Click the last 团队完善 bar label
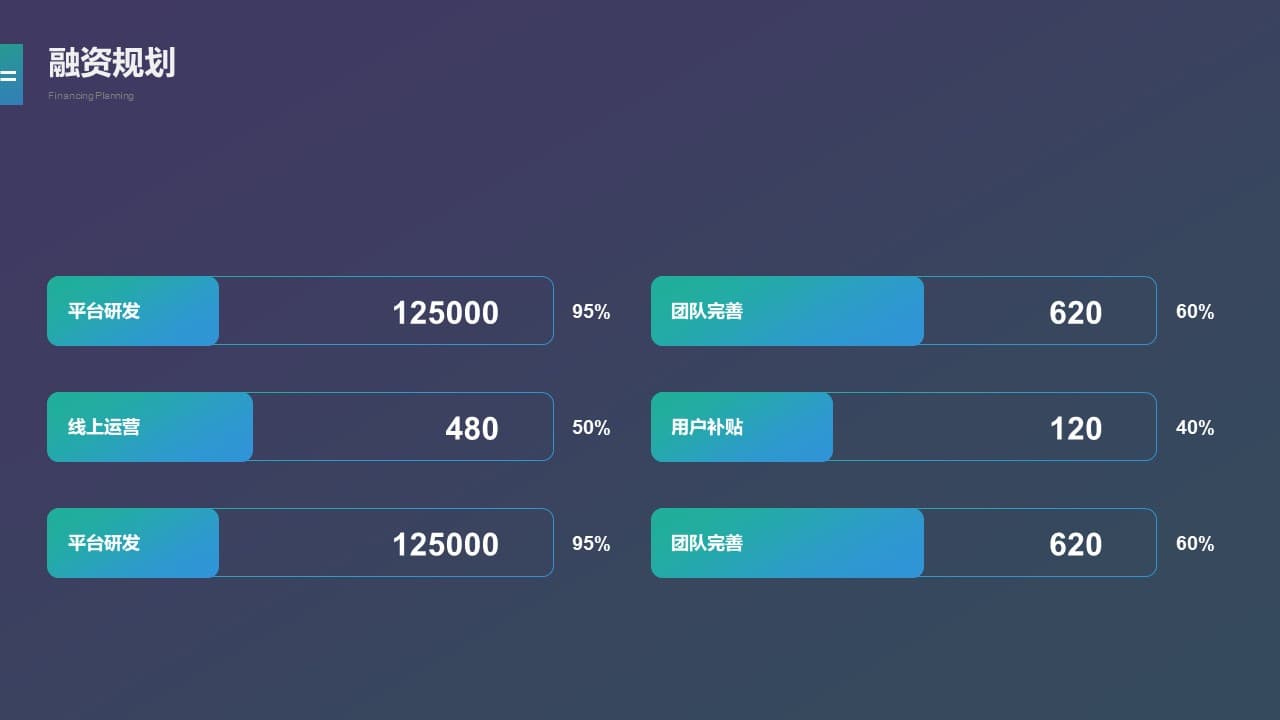 [707, 543]
